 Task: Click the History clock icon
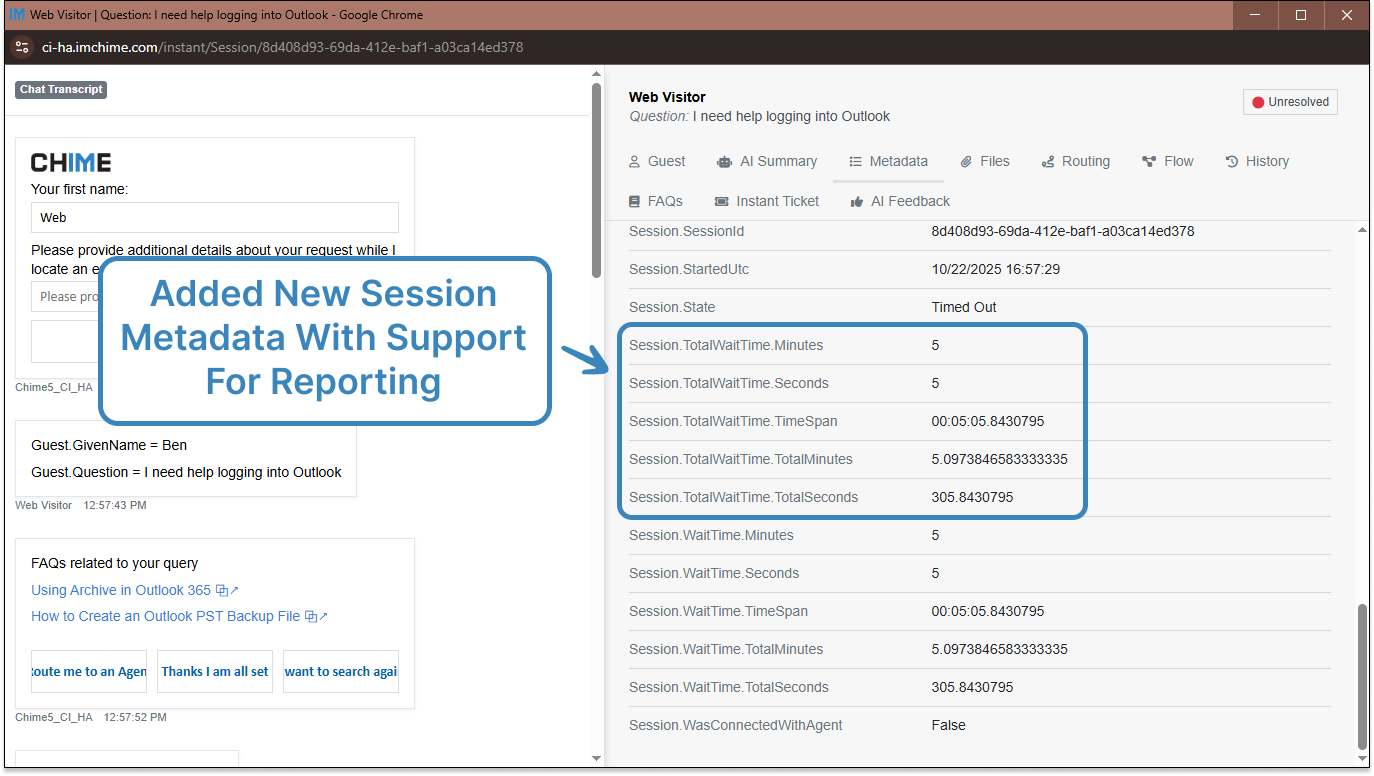(1232, 162)
